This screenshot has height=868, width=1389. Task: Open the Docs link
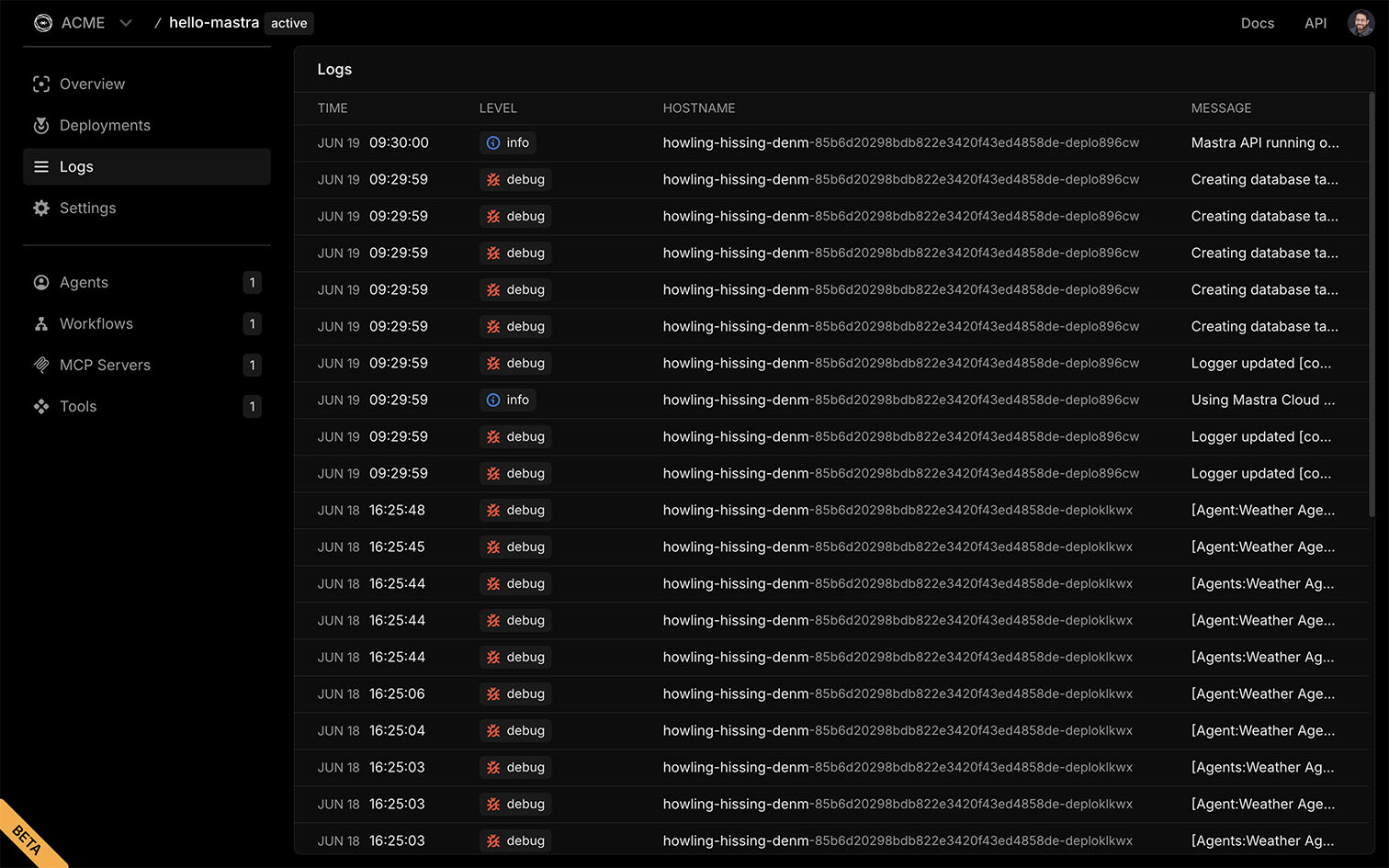[x=1257, y=23]
